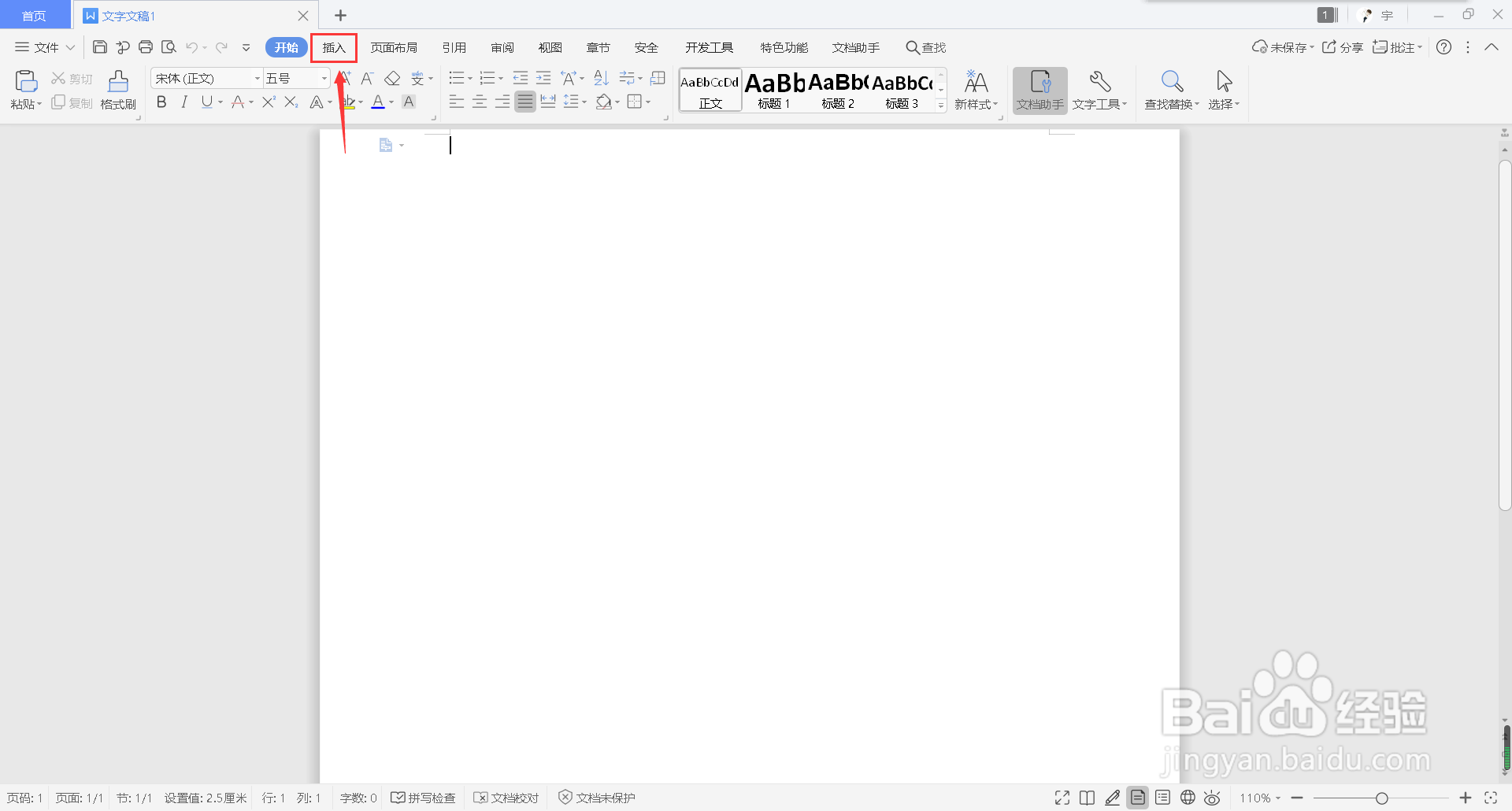The image size is (1512, 811).
Task: Center align text
Action: (x=480, y=102)
